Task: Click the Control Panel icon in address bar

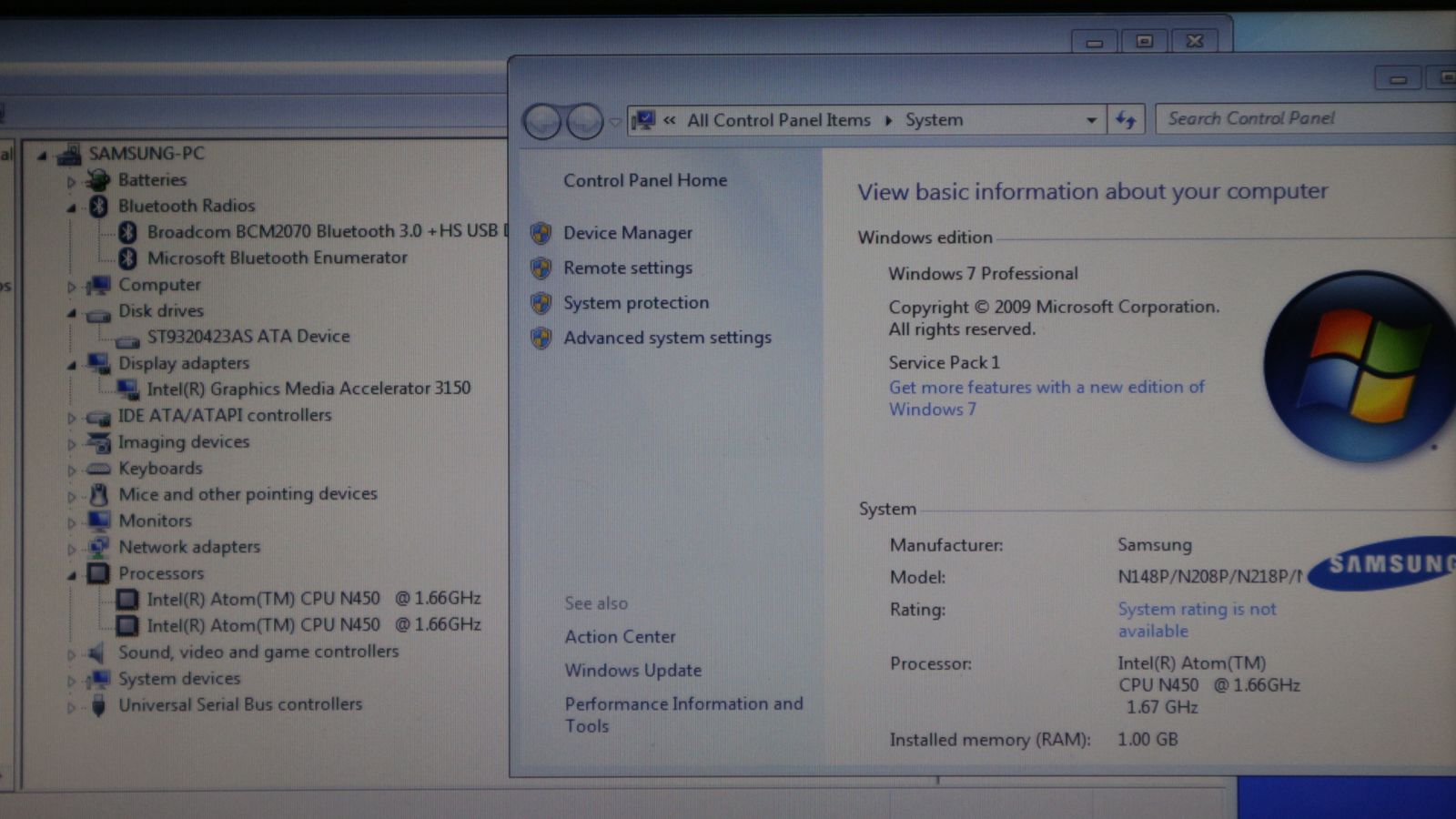Action: [x=643, y=120]
